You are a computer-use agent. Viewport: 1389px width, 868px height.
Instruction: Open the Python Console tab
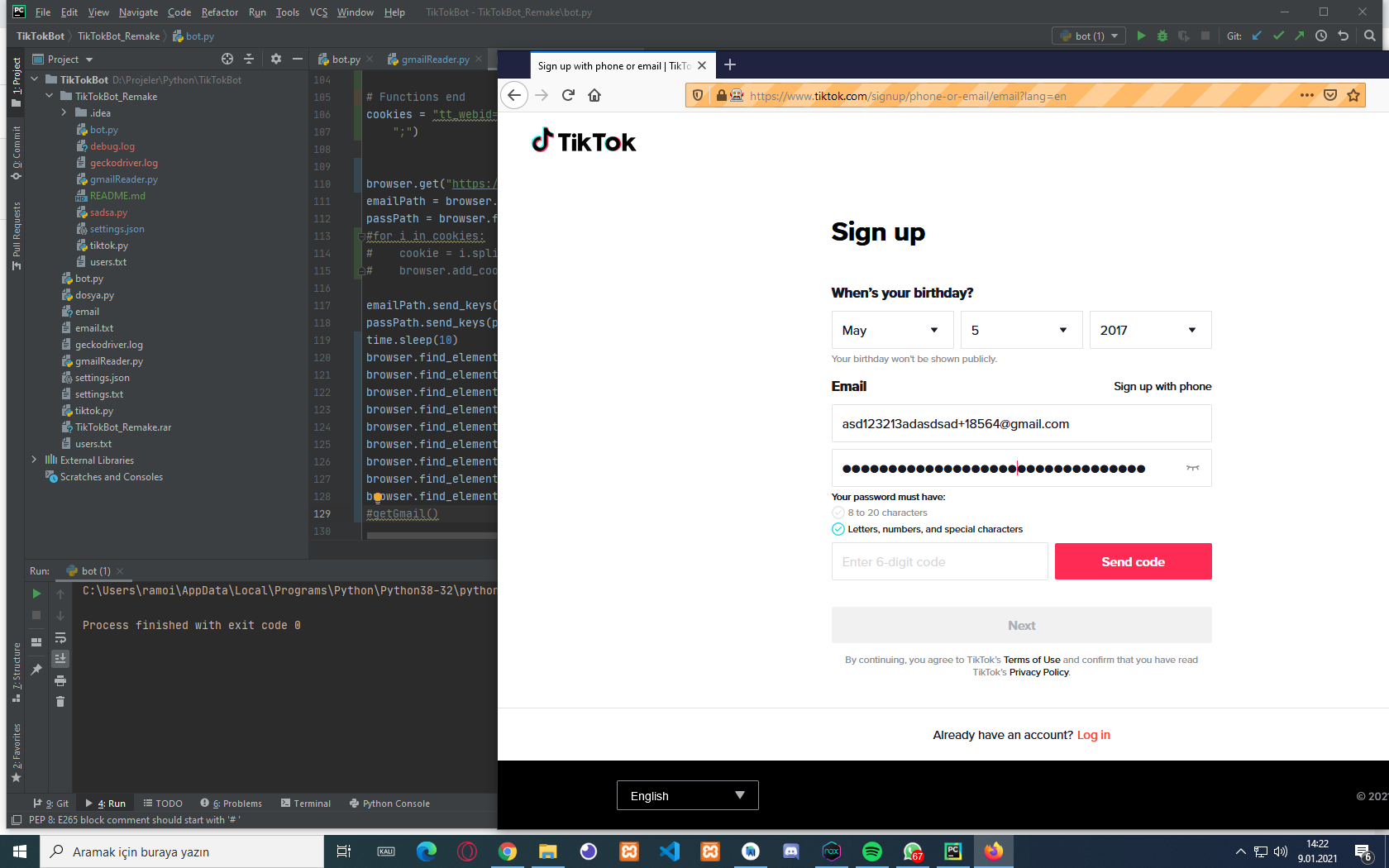click(x=389, y=803)
